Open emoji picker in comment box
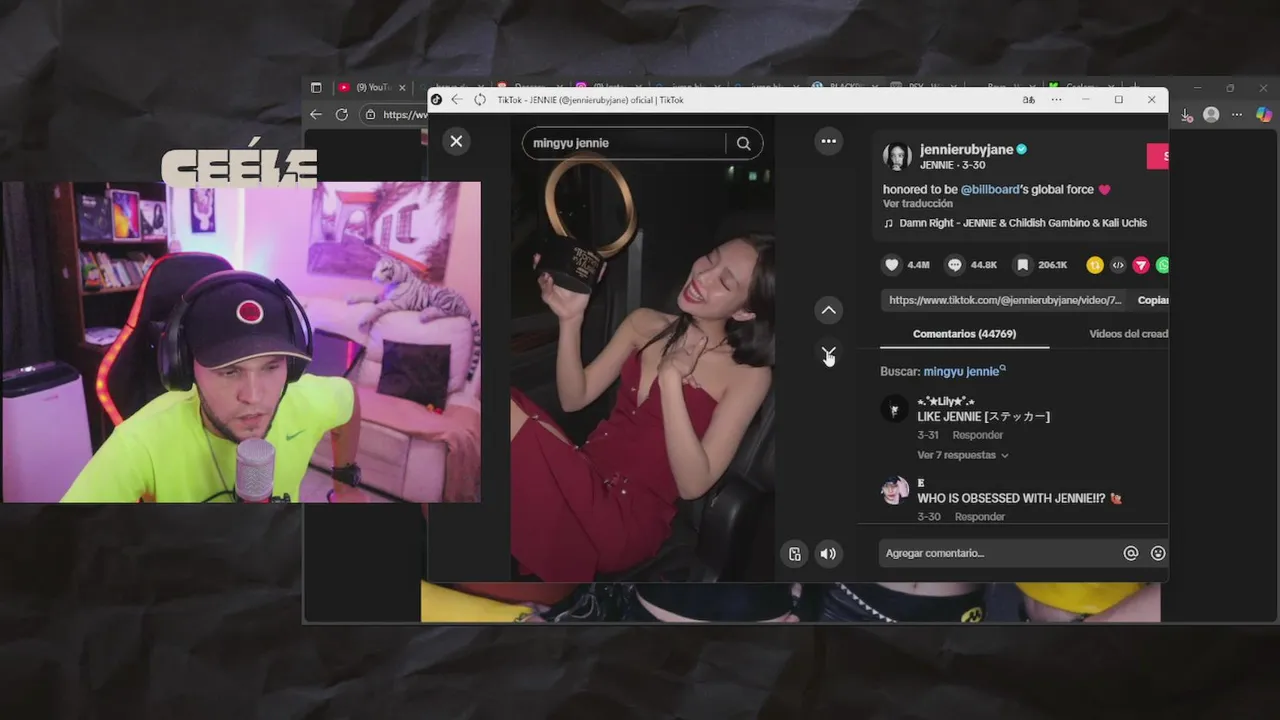This screenshot has height=720, width=1280. pyautogui.click(x=1158, y=553)
